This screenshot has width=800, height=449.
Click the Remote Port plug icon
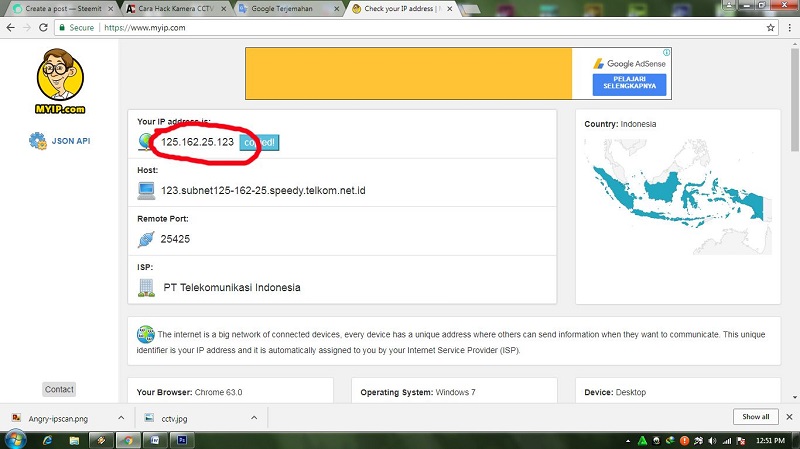pos(146,239)
